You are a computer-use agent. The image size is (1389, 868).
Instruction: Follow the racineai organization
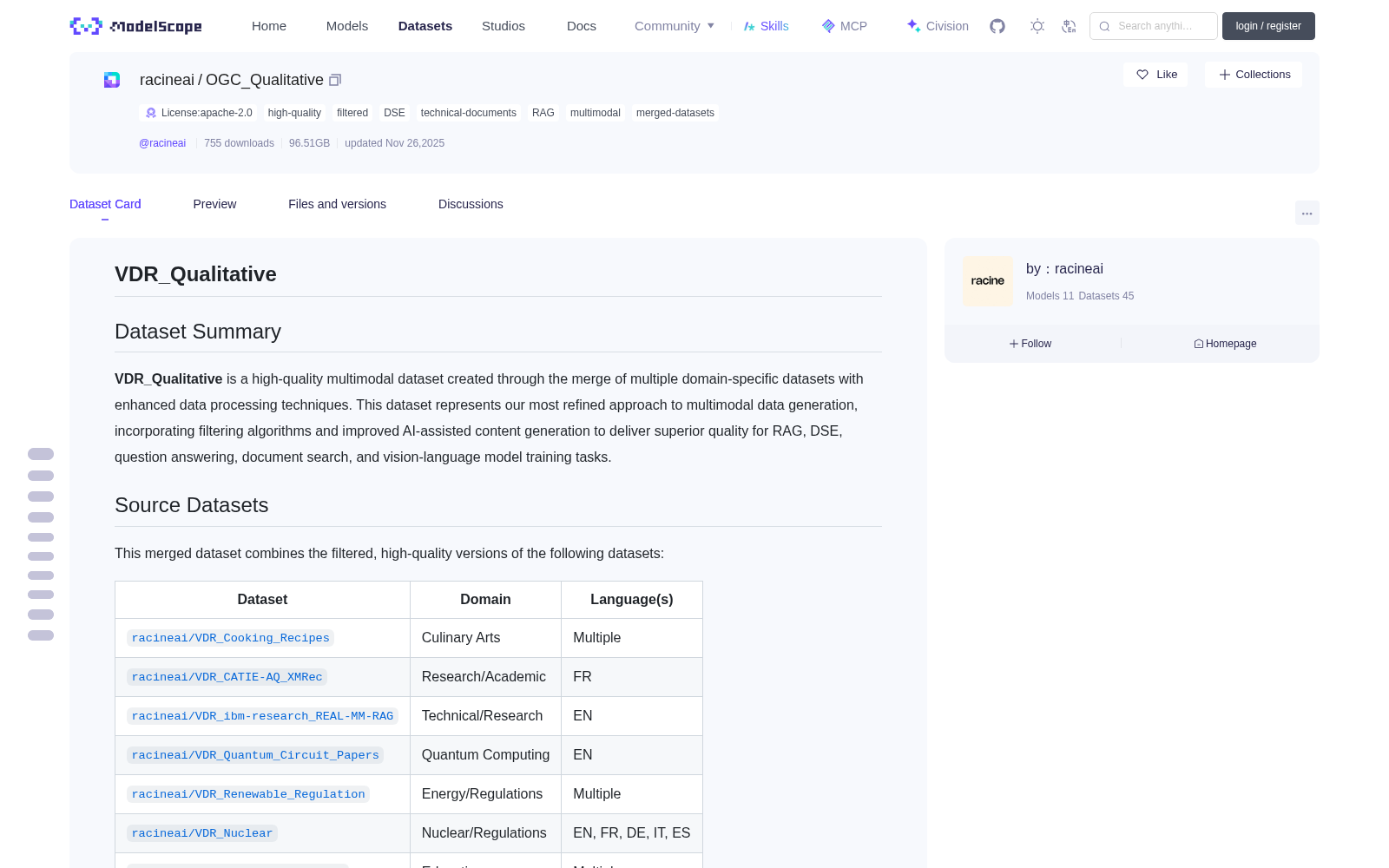[1030, 344]
